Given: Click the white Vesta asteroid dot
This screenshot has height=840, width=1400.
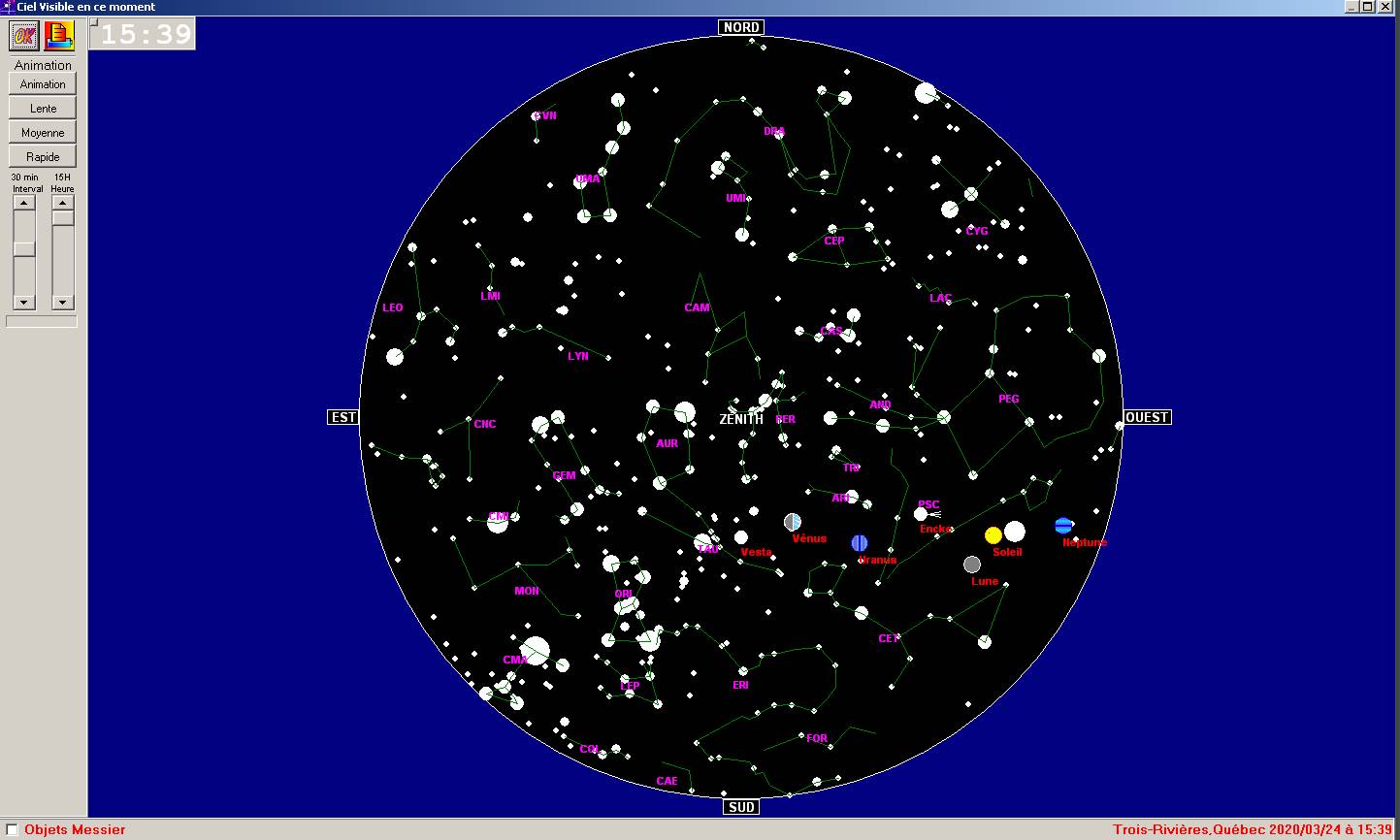Looking at the screenshot, I should tap(741, 537).
